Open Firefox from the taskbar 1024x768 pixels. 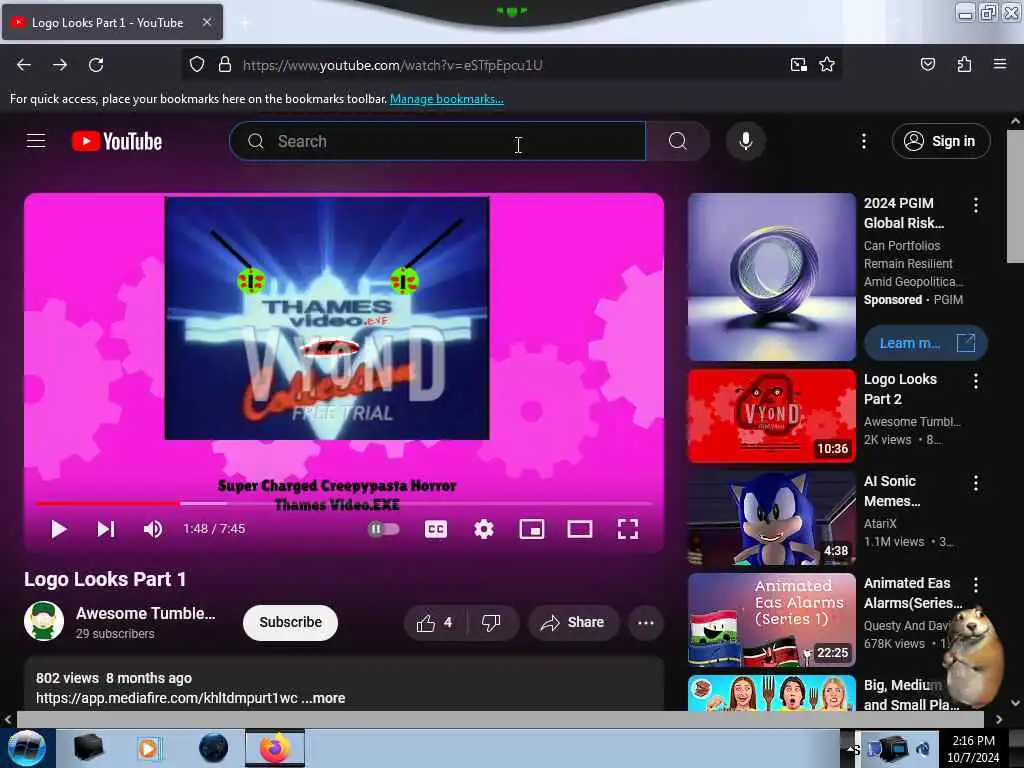(x=275, y=748)
